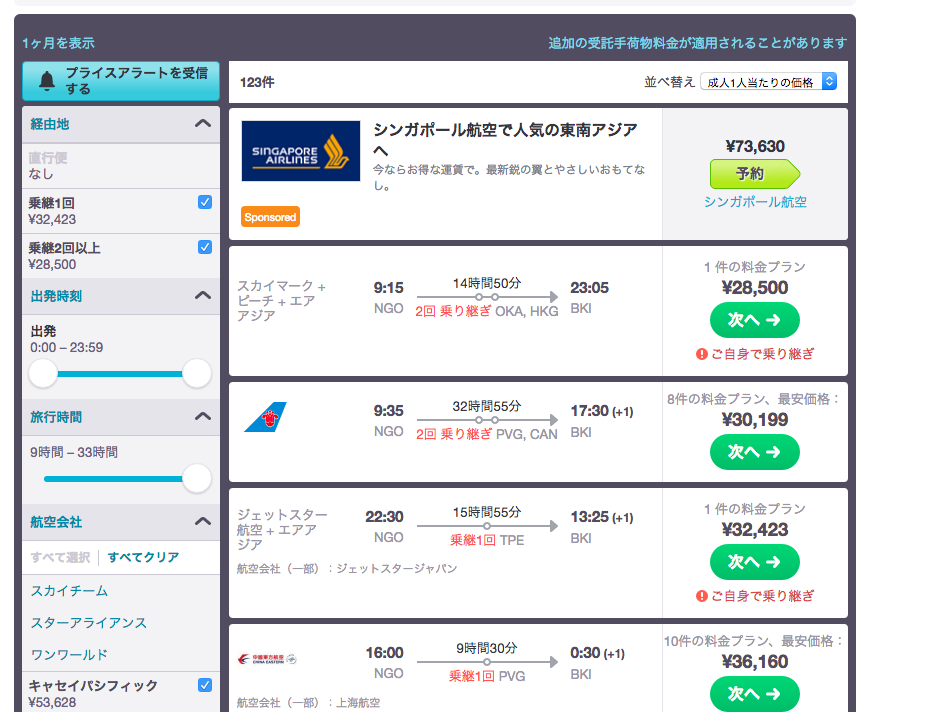
Task: Click 10件の料金プラン、最安価格 text
Action: point(754,641)
